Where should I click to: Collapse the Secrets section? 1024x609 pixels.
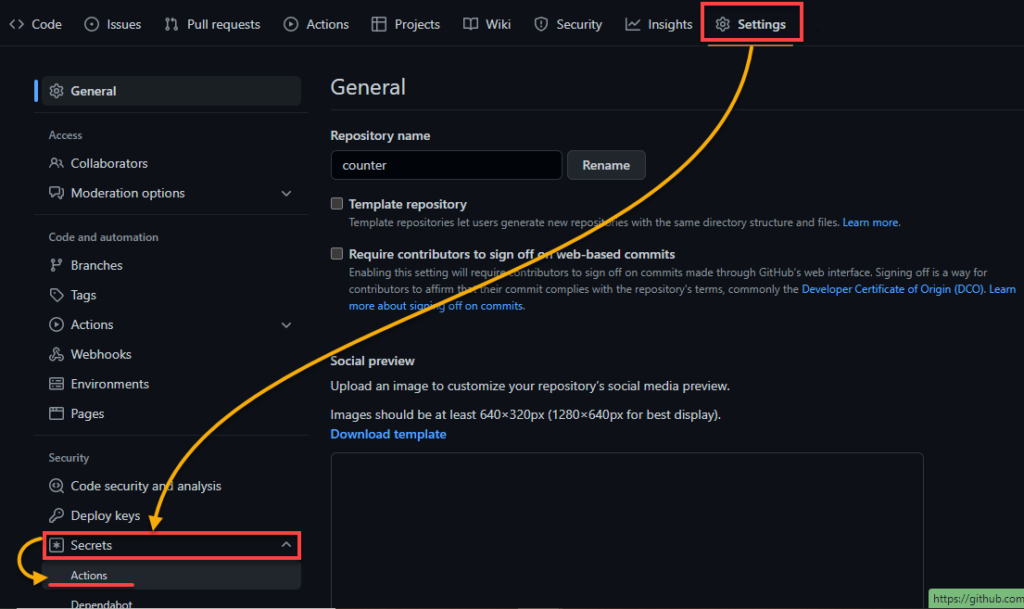pos(287,545)
